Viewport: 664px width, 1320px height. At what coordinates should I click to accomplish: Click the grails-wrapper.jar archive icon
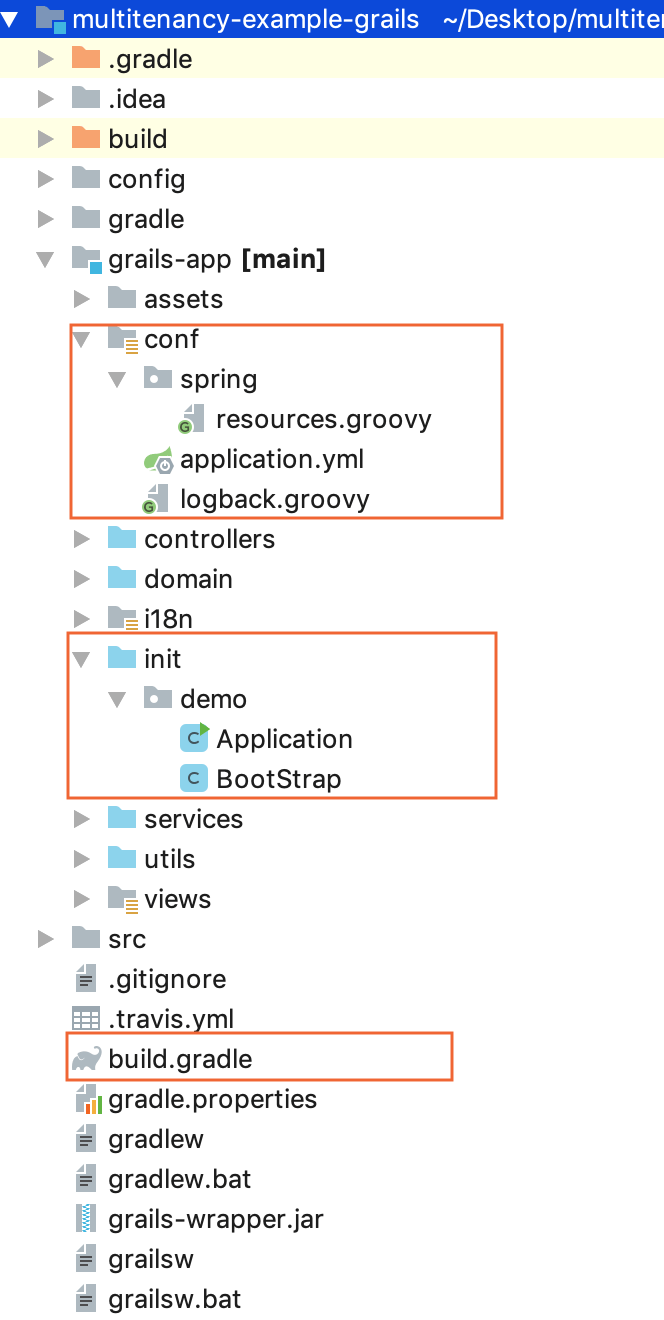(87, 1220)
